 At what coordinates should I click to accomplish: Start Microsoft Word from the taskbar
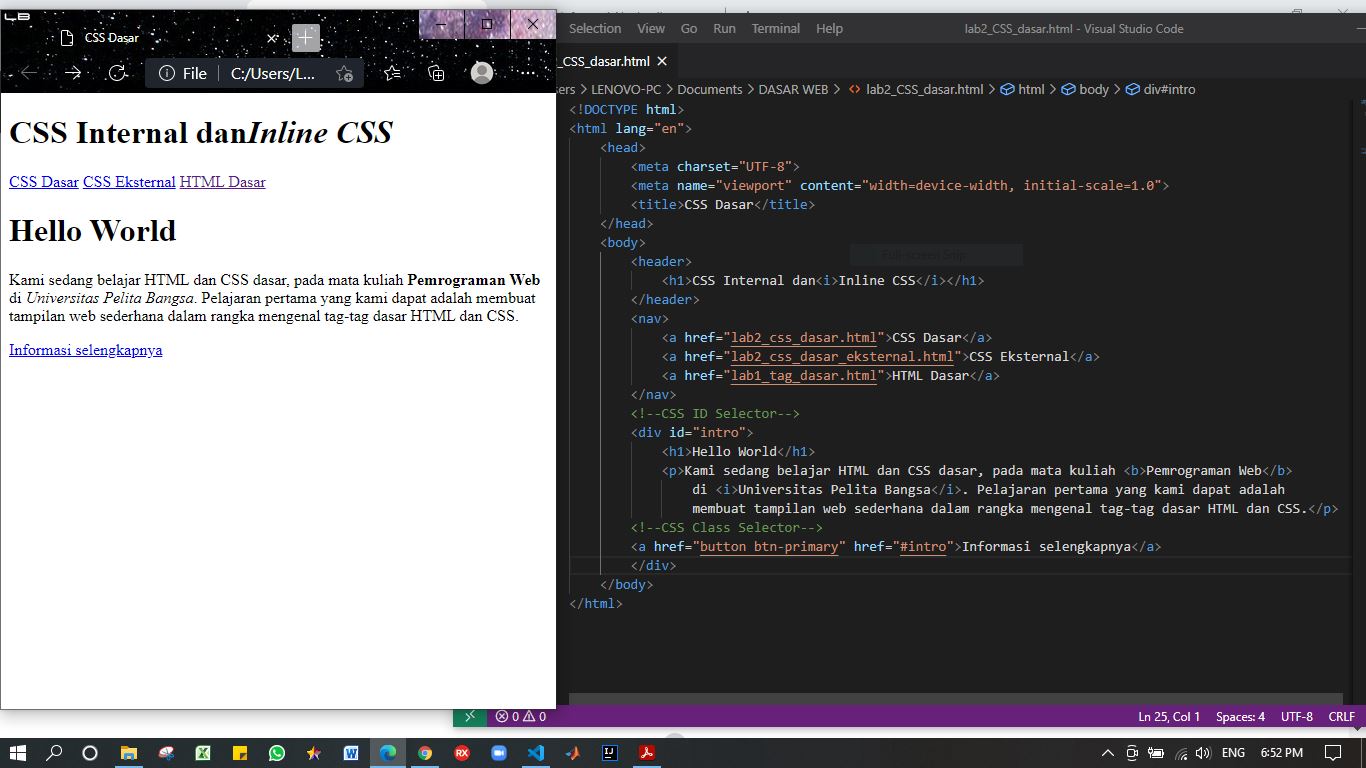[x=352, y=753]
